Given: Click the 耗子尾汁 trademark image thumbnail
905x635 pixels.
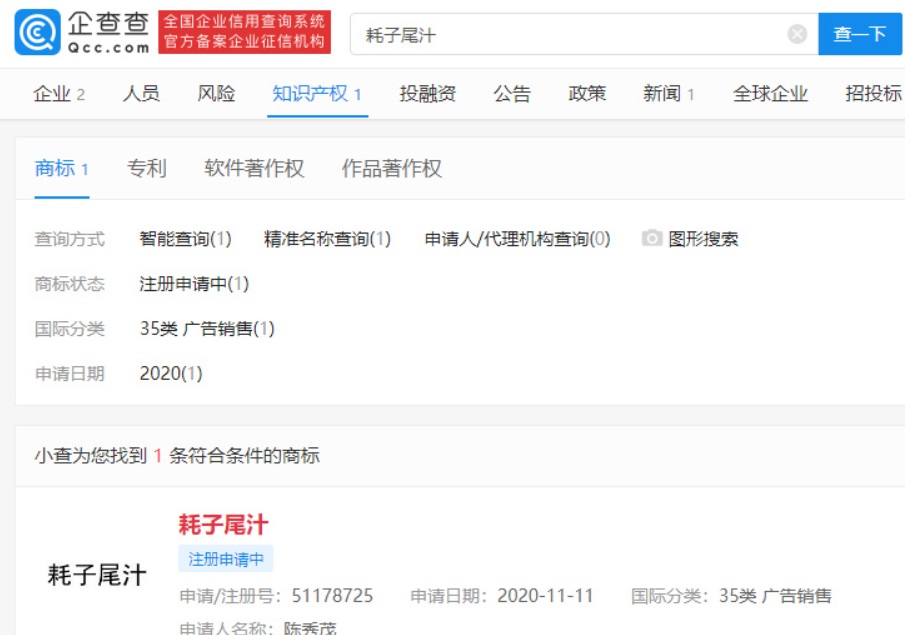Looking at the screenshot, I should tap(97, 575).
